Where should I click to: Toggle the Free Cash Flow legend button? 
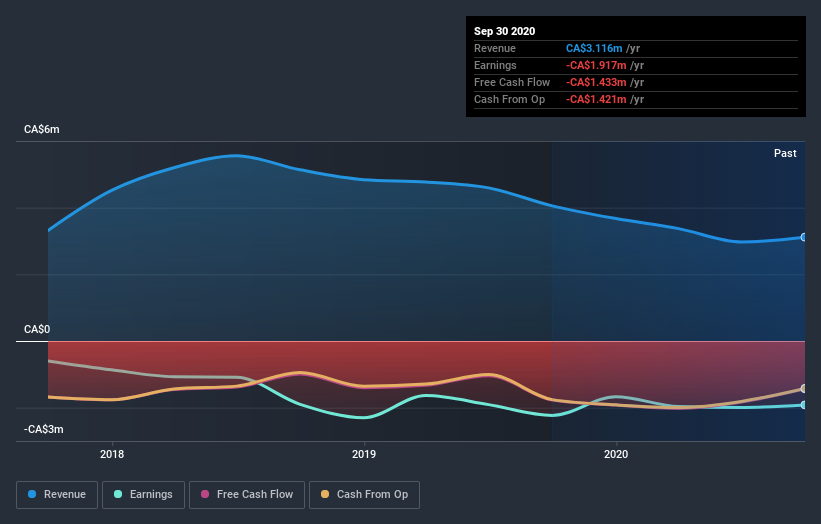pyautogui.click(x=247, y=495)
